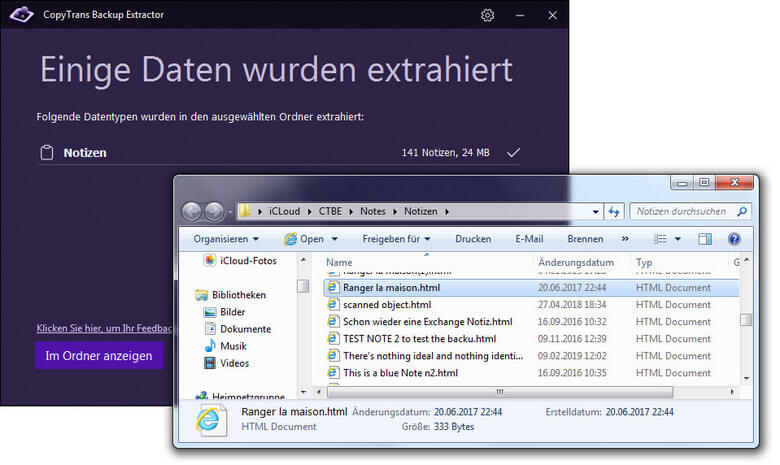Click icon of Ranger la maison.html row

tap(332, 287)
